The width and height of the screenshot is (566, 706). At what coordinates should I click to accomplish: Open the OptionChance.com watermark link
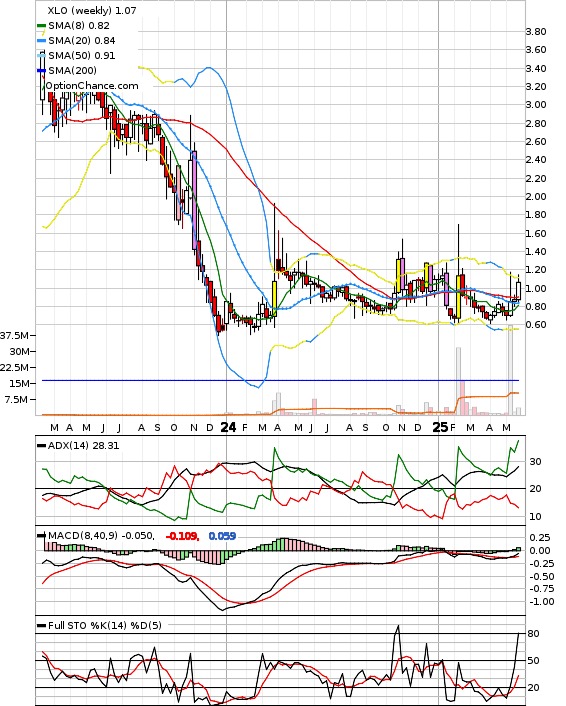pos(92,86)
